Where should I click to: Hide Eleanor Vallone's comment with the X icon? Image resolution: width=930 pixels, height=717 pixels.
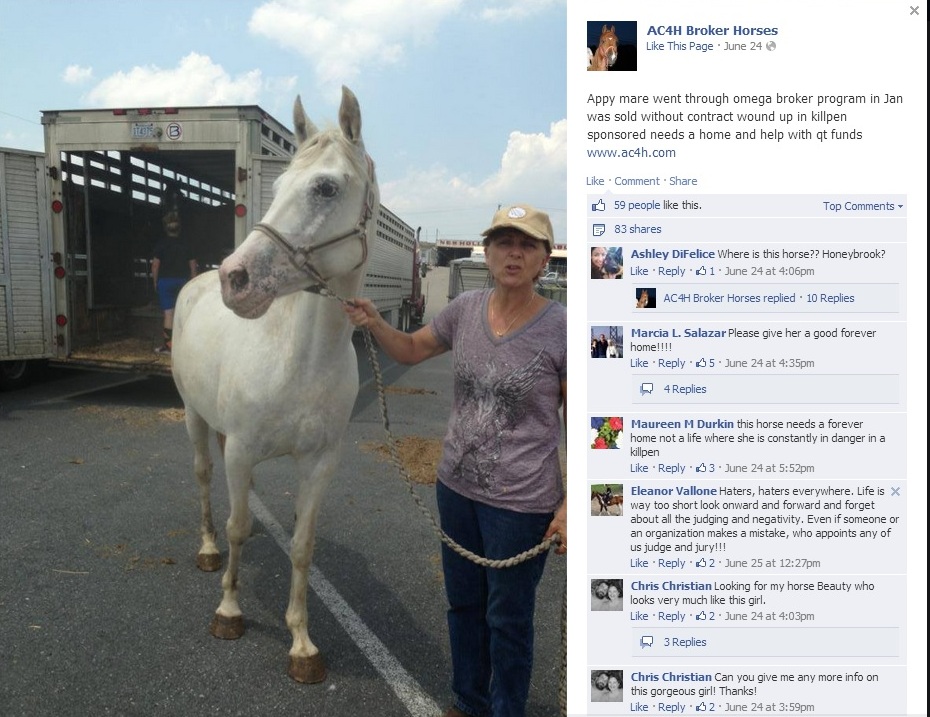pos(896,491)
